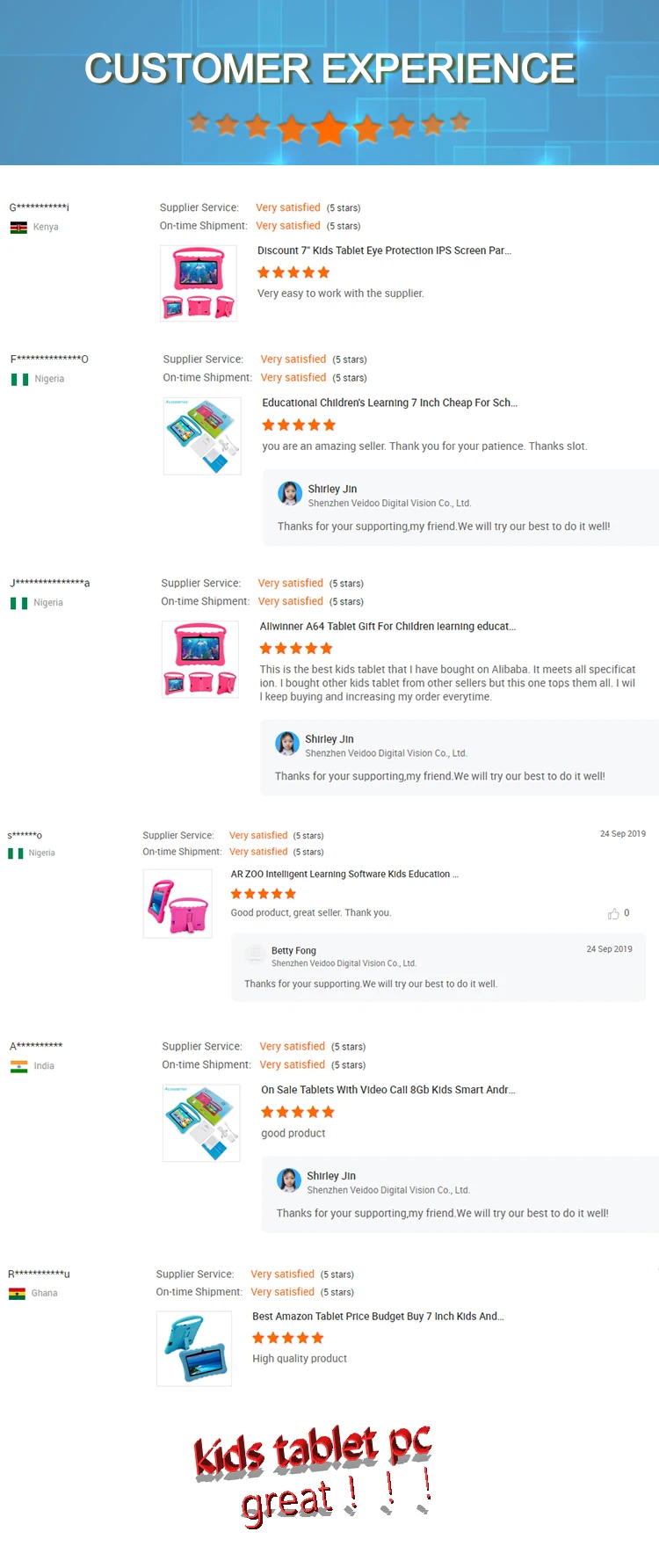The image size is (659, 1568).
Task: Click the Ghana flag icon
Action: 17,1294
